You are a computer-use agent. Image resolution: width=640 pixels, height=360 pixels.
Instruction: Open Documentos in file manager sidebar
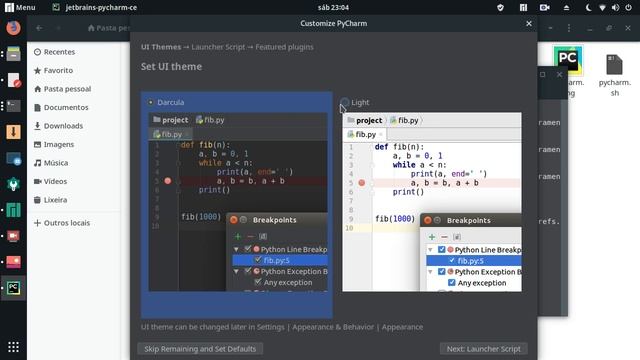[61, 107]
